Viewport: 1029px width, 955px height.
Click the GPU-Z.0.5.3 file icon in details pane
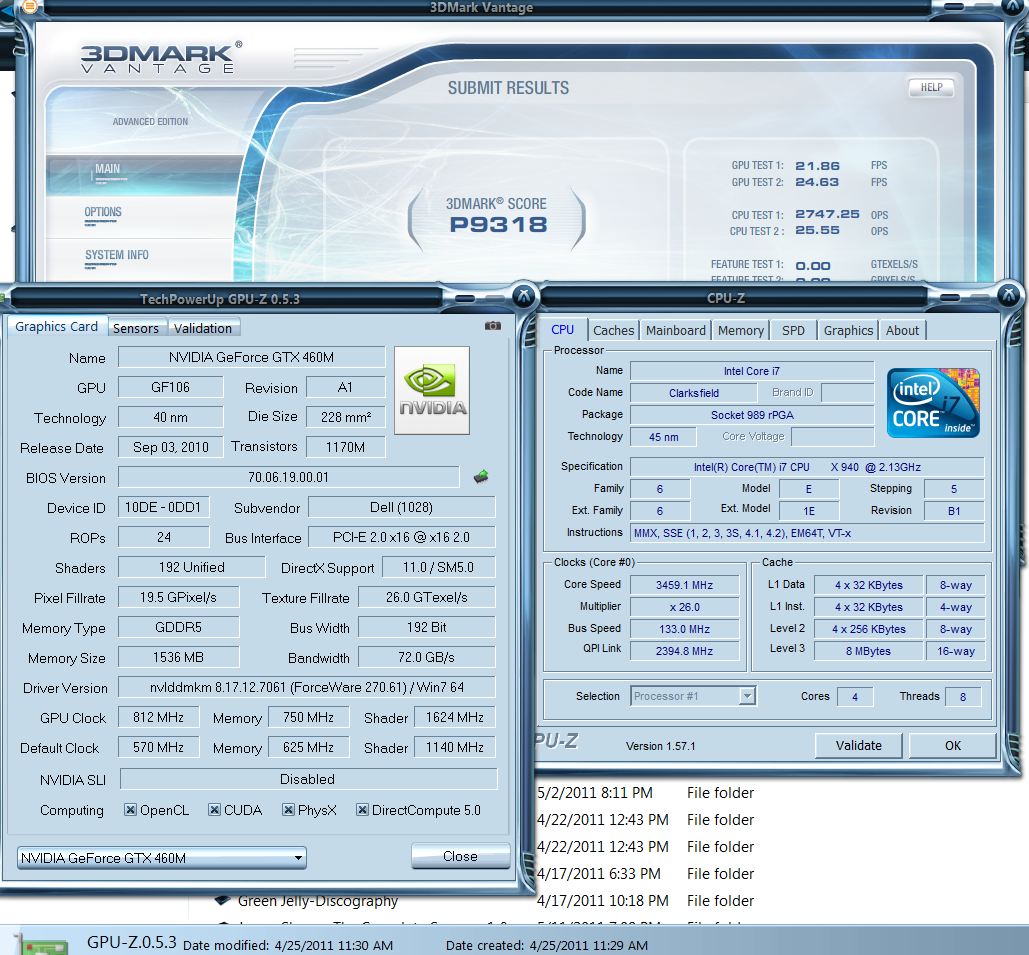click(43, 943)
